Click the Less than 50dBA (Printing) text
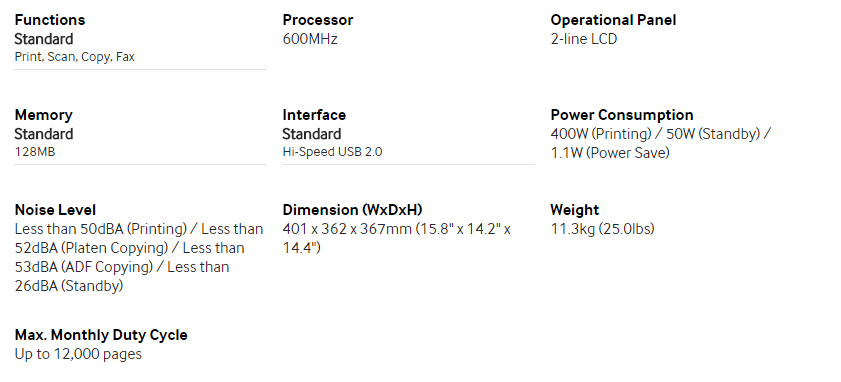 pos(101,229)
